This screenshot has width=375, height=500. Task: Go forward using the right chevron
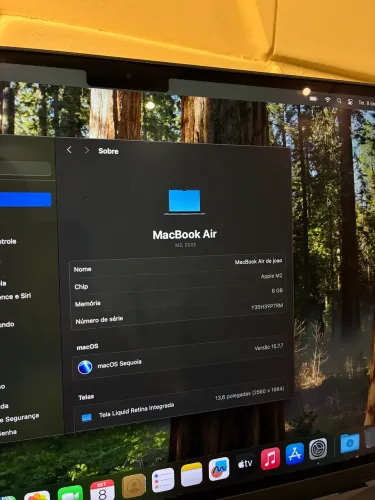coord(87,150)
